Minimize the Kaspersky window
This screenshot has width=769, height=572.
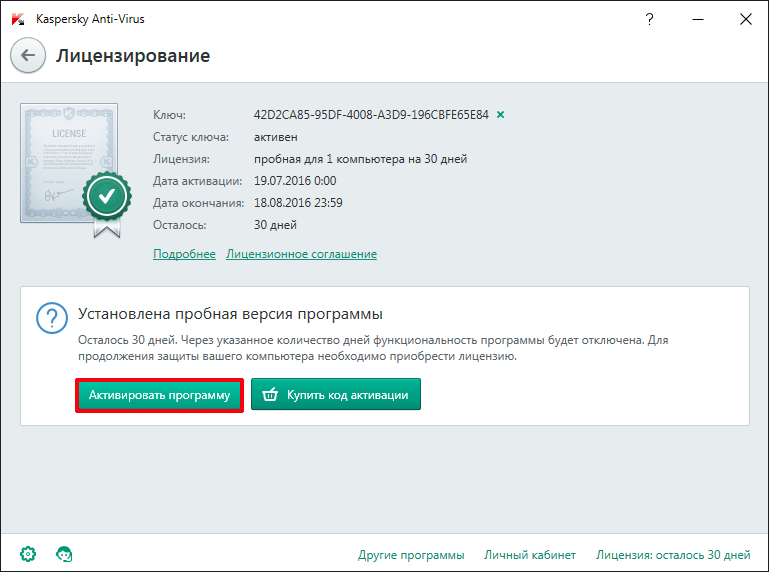(698, 19)
